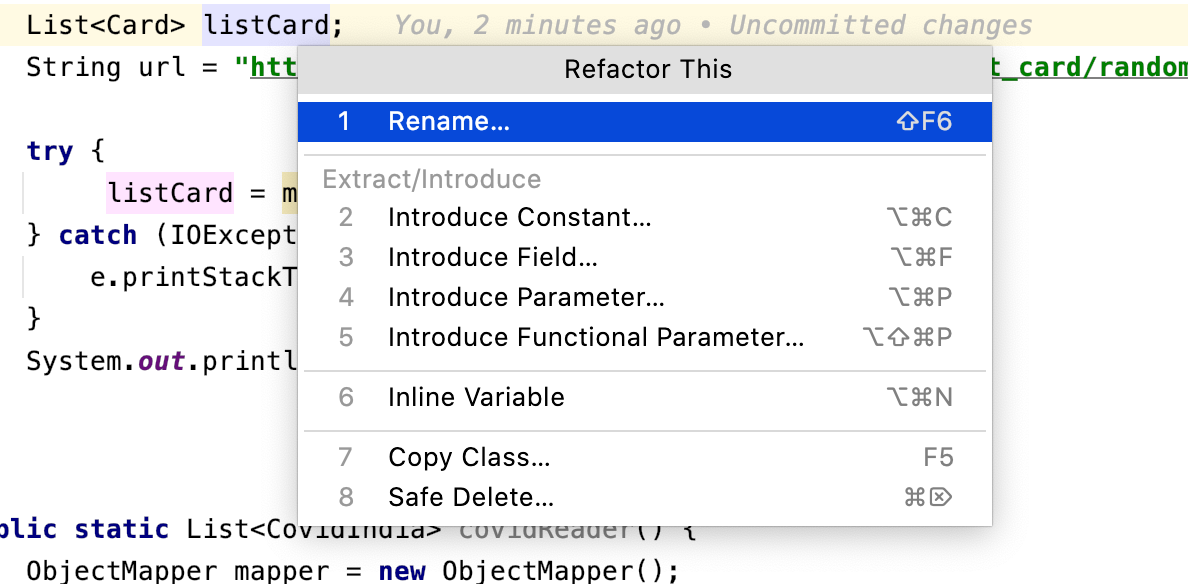Click the Extract/Introduce section header
This screenshot has height=584, width=1188.
click(x=431, y=180)
